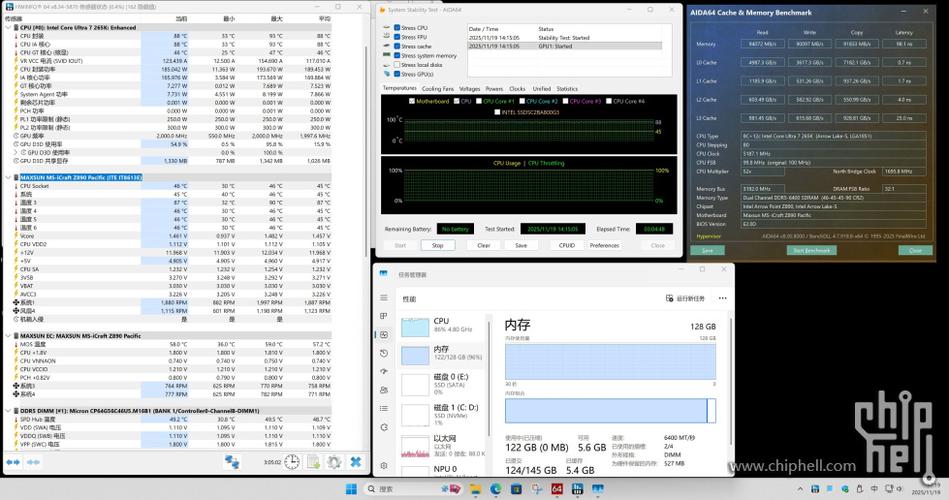This screenshot has height=500, width=949.
Task: Enable Stress local disks checkbox
Action: (x=397, y=65)
